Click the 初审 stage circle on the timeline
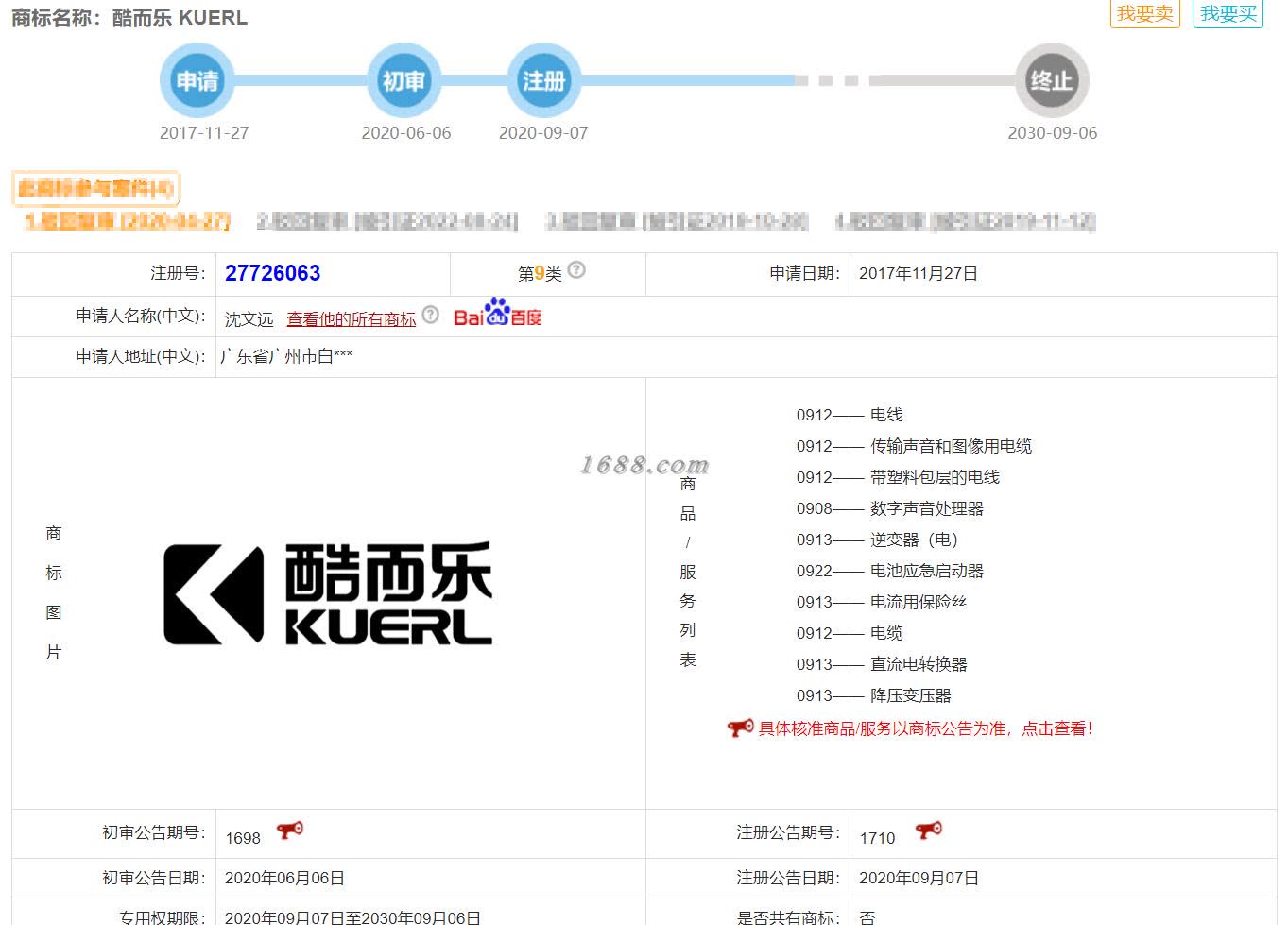The height and width of the screenshot is (925, 1288). [404, 80]
